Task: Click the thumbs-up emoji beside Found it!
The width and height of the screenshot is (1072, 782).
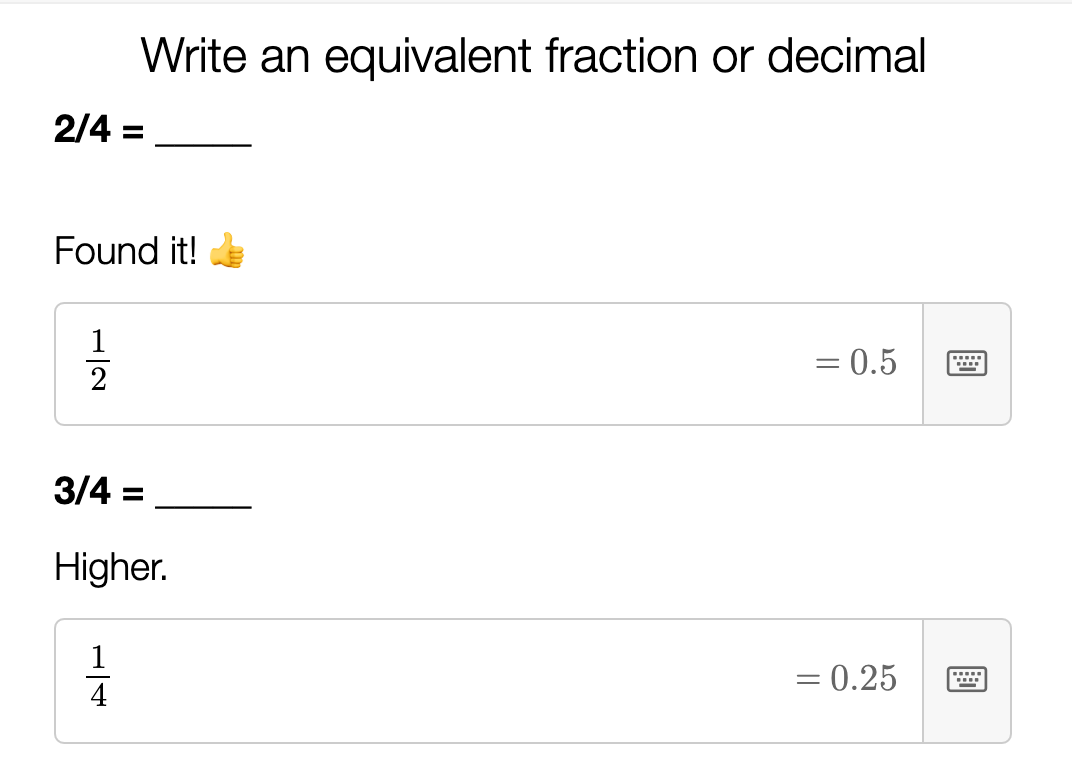Action: [227, 251]
